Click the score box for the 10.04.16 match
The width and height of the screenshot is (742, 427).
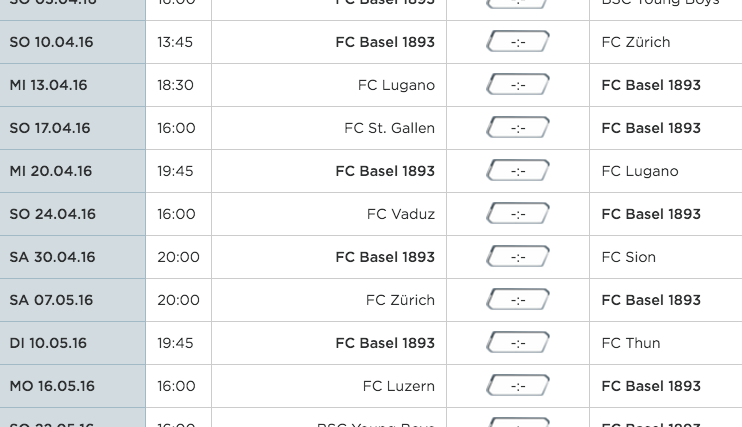click(x=518, y=42)
